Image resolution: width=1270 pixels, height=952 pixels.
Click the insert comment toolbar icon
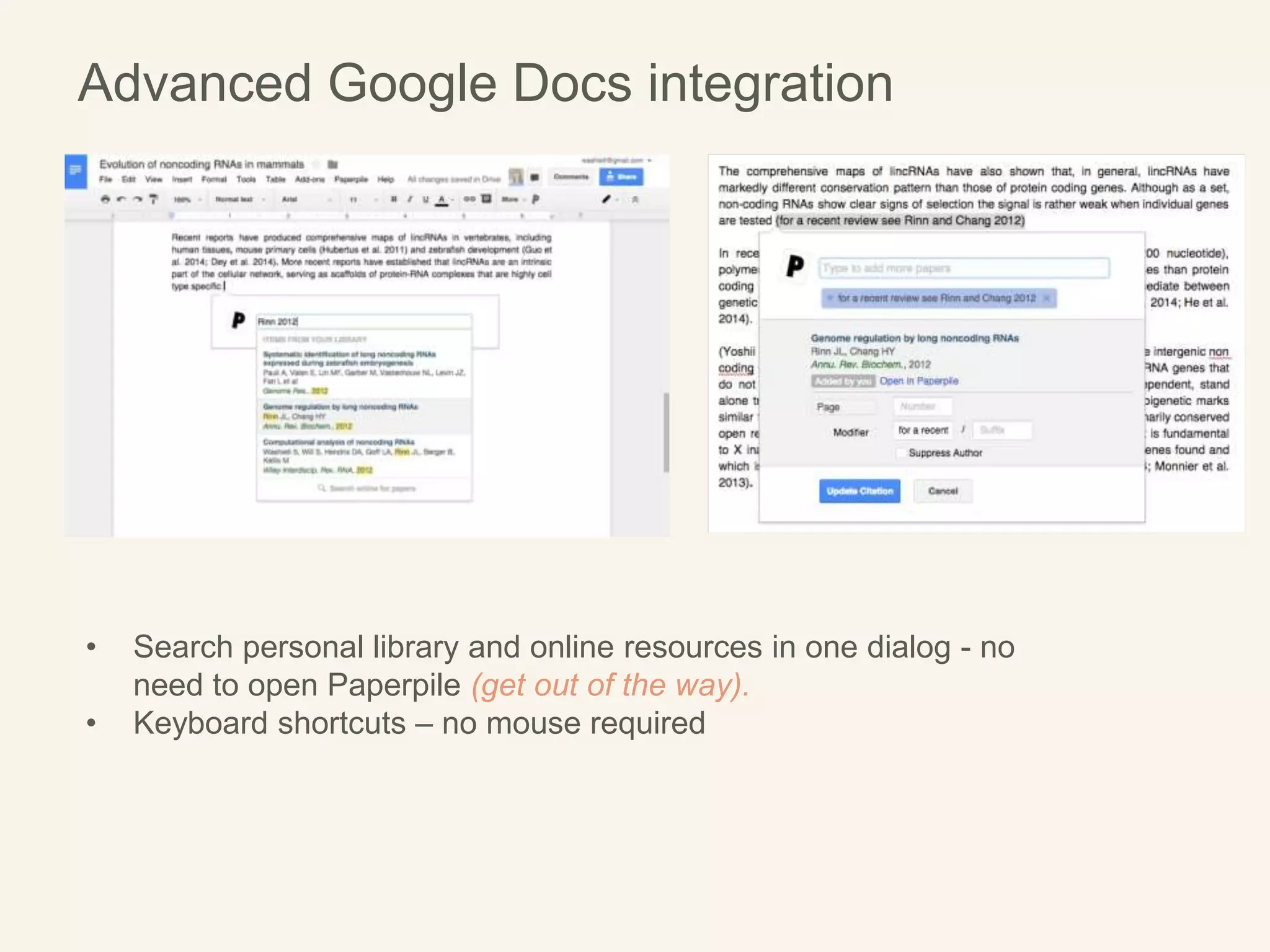pyautogui.click(x=487, y=199)
